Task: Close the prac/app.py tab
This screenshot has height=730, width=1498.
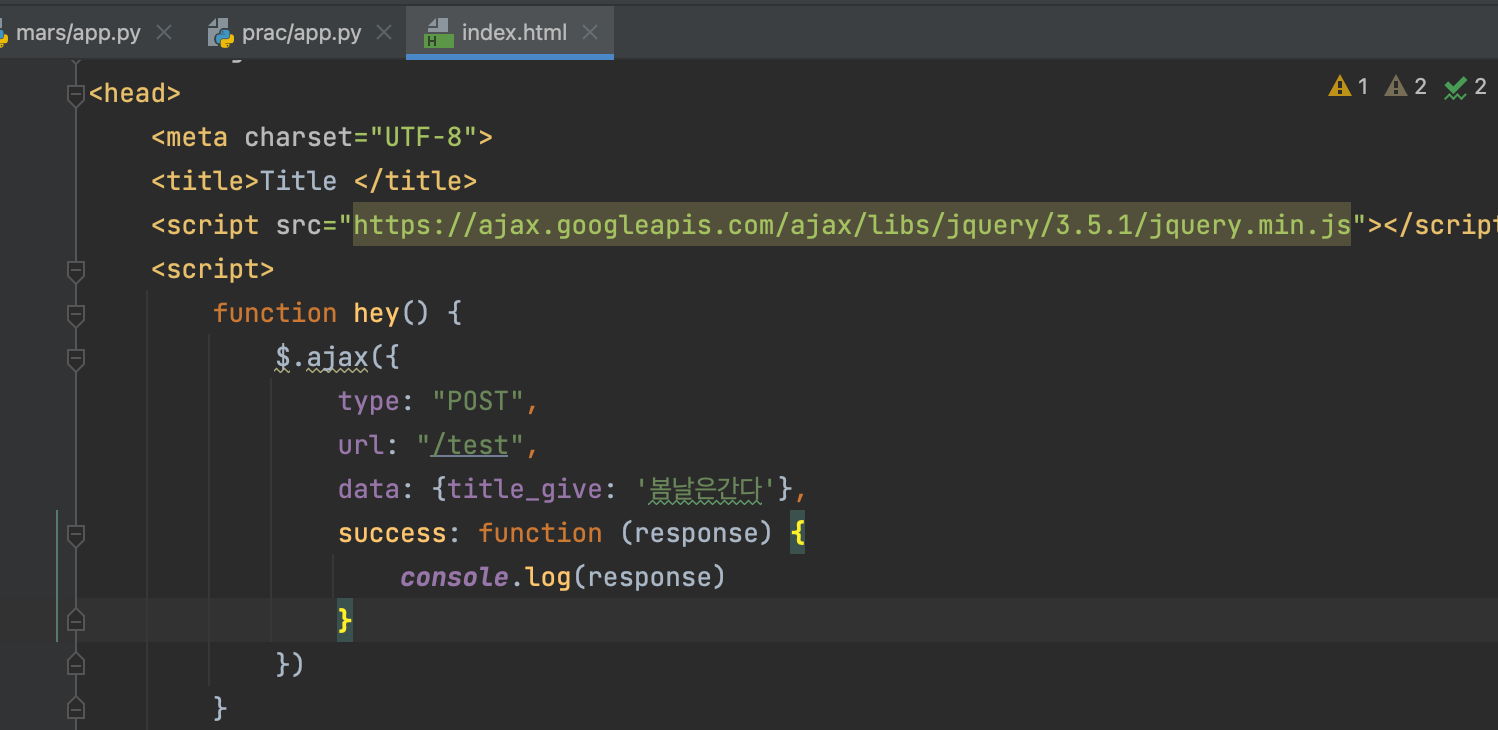Action: 385,33
